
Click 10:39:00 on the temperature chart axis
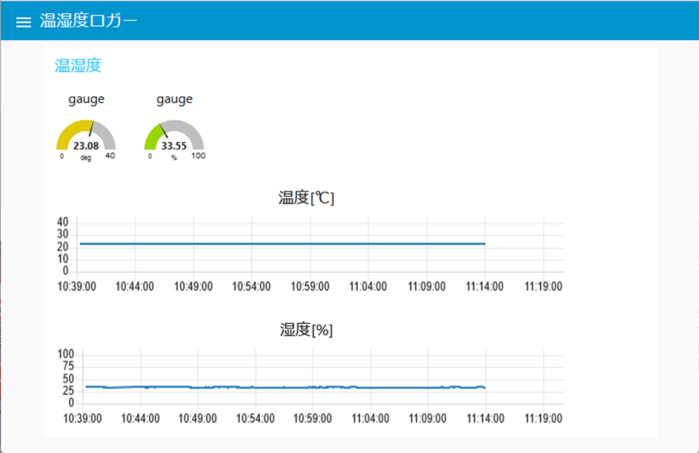coord(76,286)
